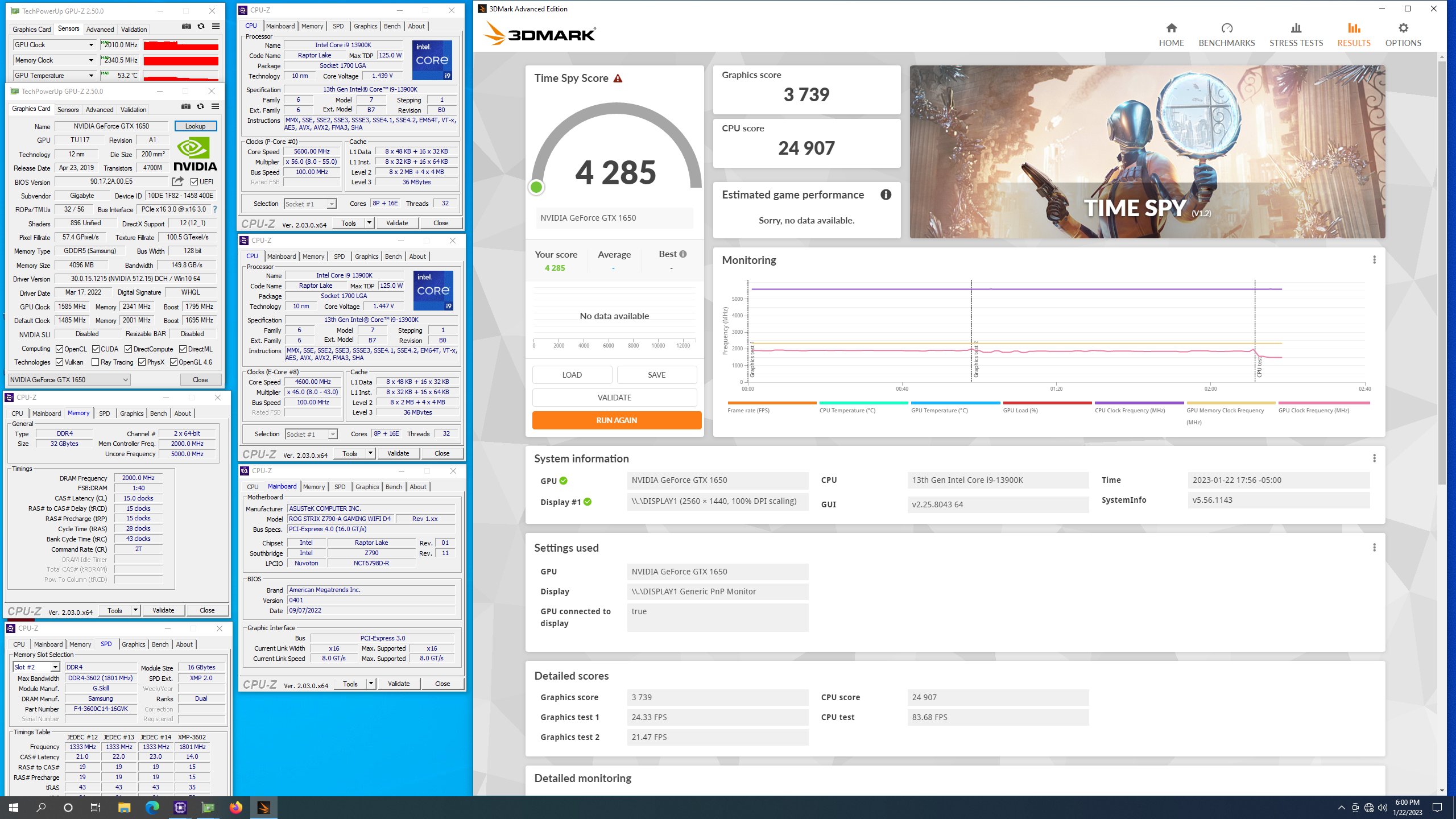Open System information three-dot menu
Viewport: 1456px width, 819px height.
(1374, 458)
